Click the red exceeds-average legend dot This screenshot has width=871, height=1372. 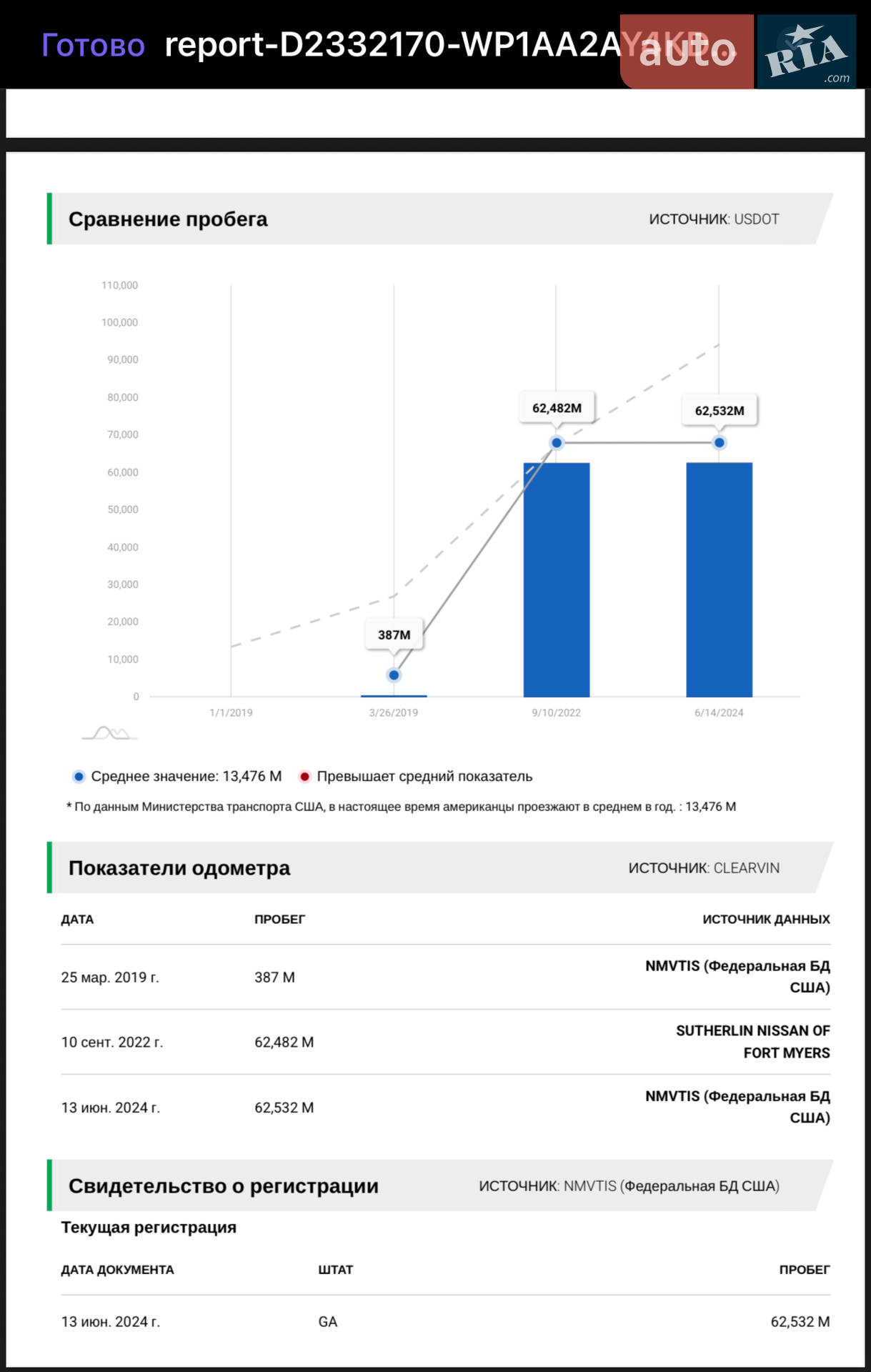point(304,776)
